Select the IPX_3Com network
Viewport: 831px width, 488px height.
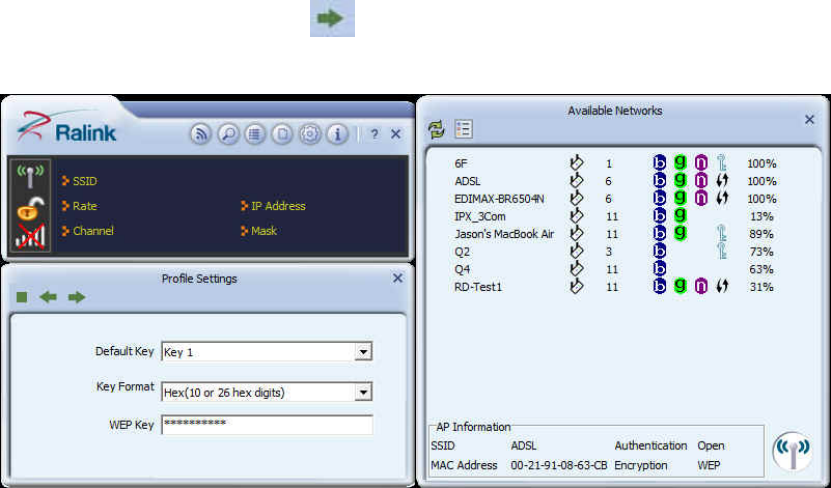click(x=480, y=216)
